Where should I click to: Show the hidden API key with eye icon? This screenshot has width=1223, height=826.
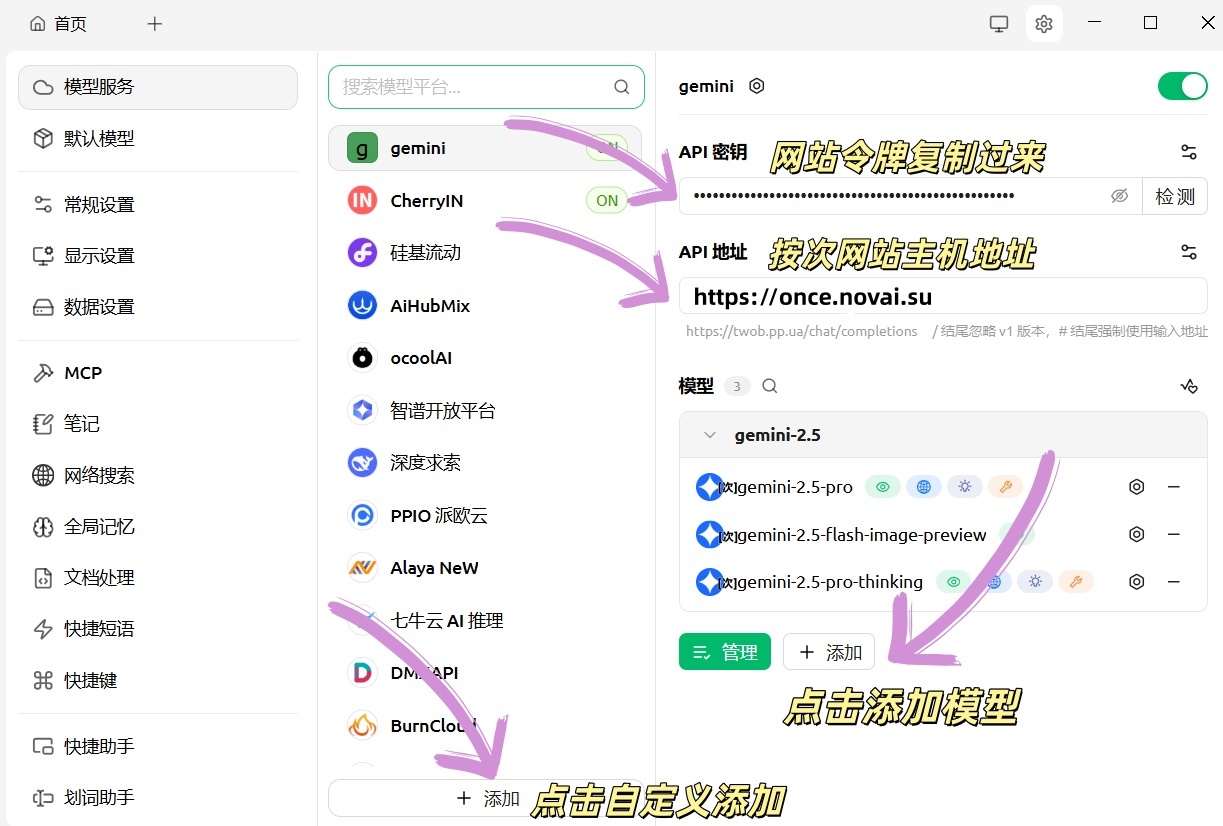click(x=1119, y=196)
